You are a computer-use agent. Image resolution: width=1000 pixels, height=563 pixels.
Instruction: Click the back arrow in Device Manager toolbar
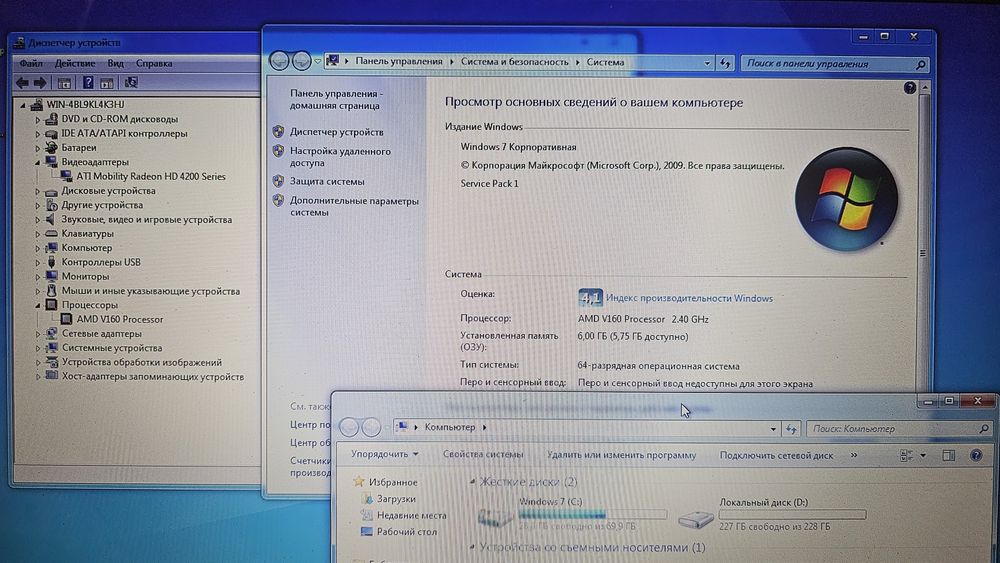point(22,82)
